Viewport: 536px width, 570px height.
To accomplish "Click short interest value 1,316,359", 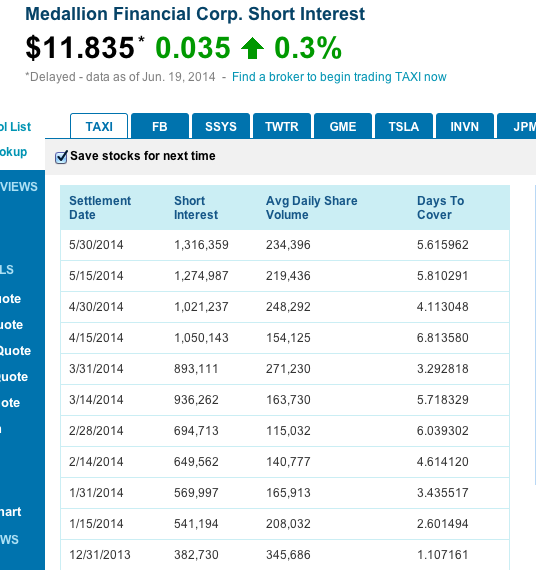I will click(201, 245).
